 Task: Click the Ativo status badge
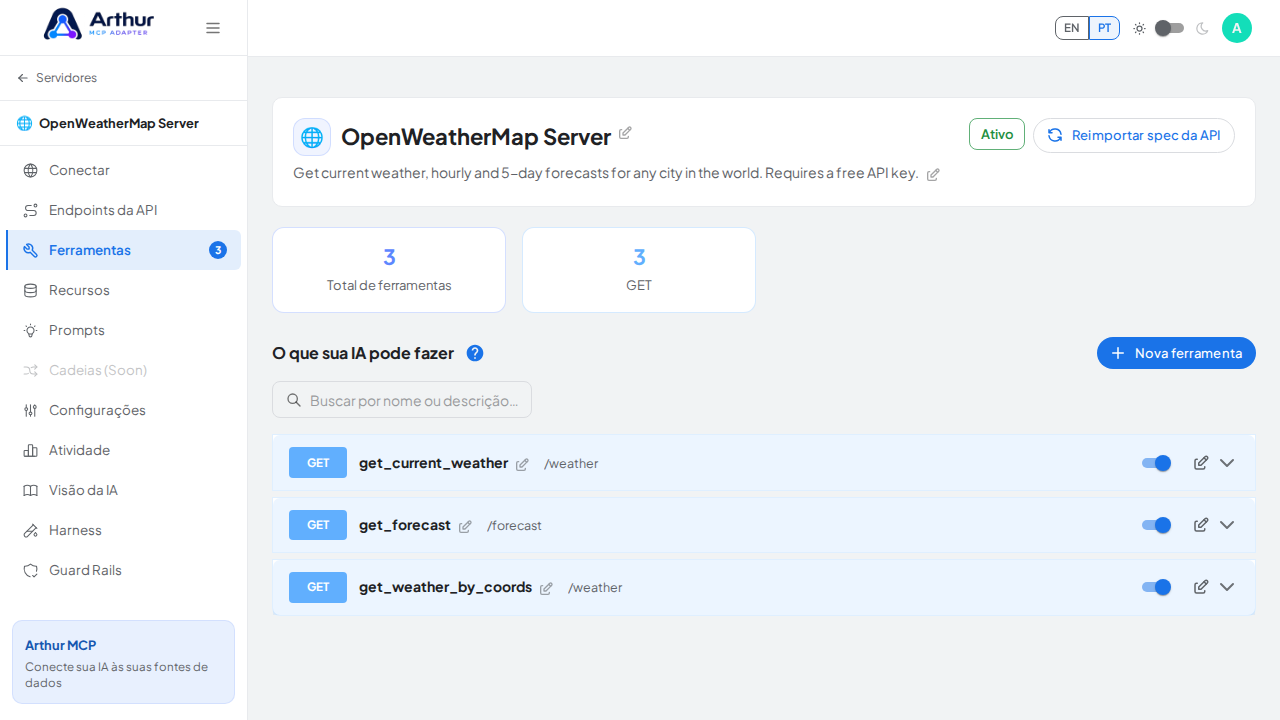(x=997, y=134)
